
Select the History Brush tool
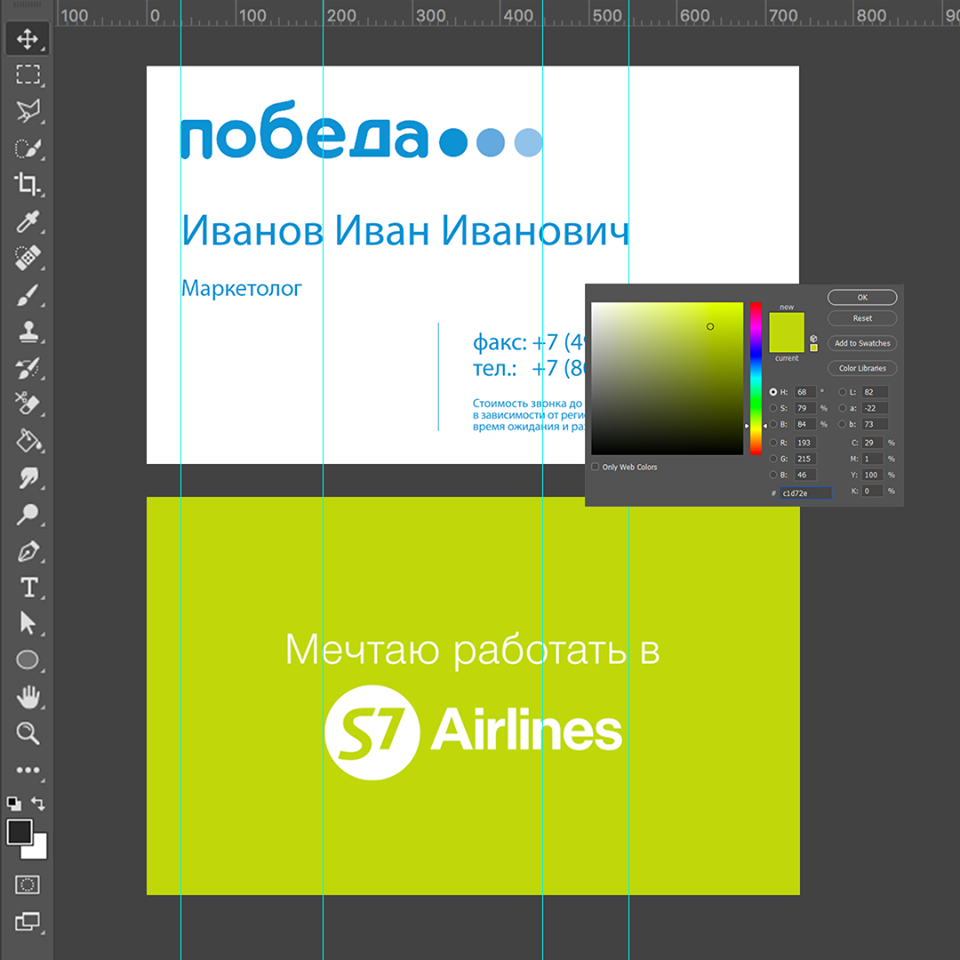tap(27, 368)
